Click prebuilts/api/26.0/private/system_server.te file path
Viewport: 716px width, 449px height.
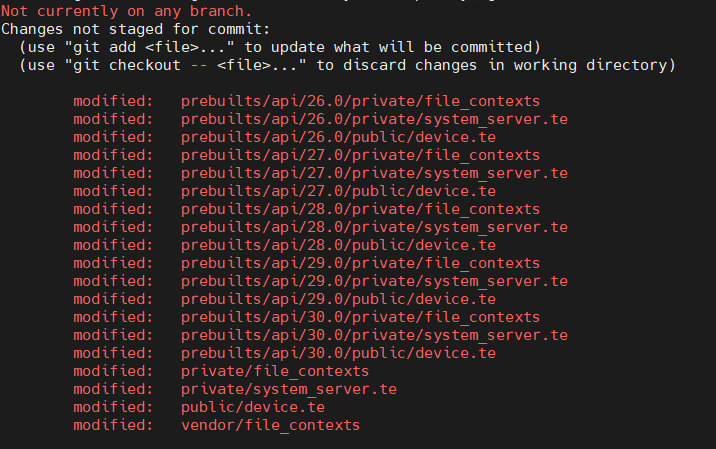(x=374, y=119)
